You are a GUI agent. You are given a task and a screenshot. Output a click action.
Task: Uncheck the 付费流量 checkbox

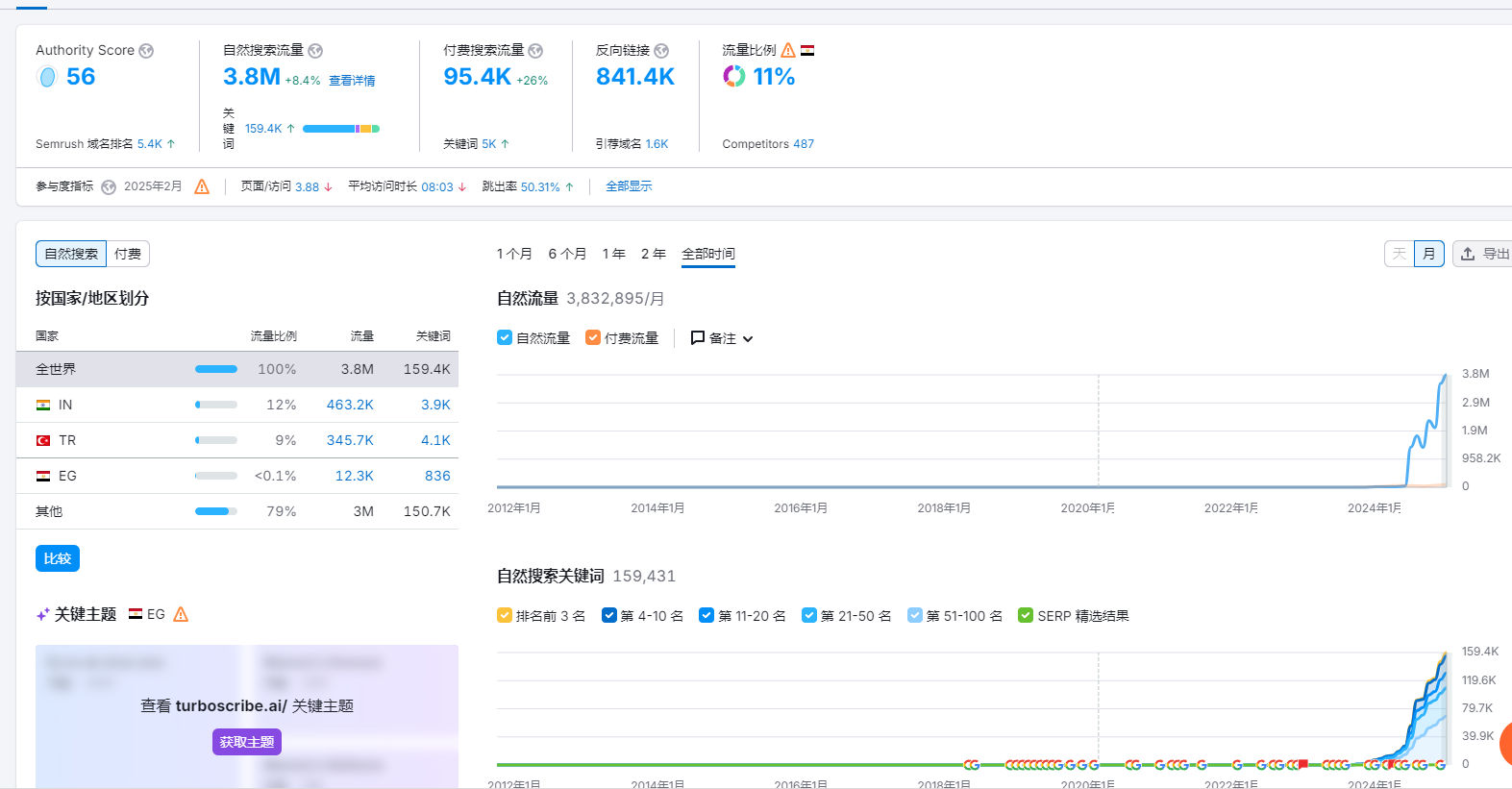(593, 337)
